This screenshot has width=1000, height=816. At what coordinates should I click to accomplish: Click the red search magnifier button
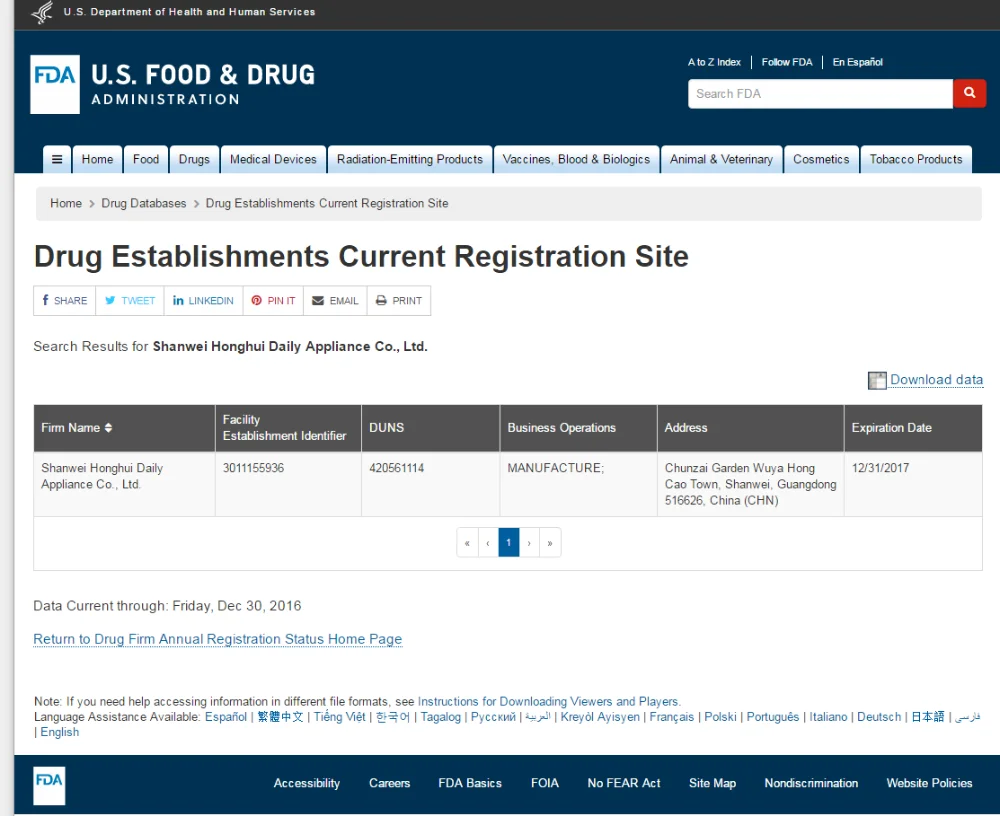pos(969,93)
